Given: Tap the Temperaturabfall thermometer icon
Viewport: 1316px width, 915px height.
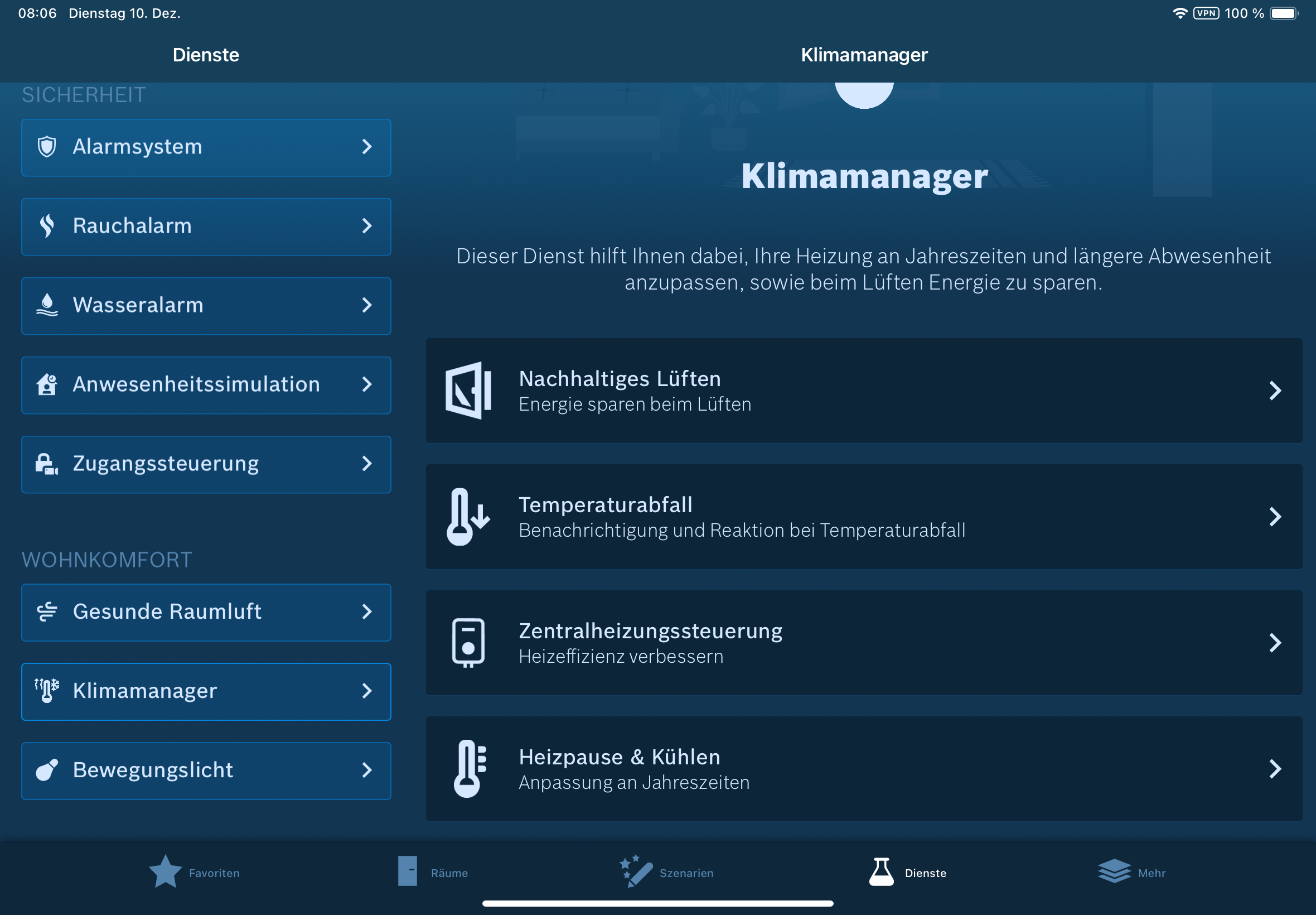Looking at the screenshot, I should [467, 517].
